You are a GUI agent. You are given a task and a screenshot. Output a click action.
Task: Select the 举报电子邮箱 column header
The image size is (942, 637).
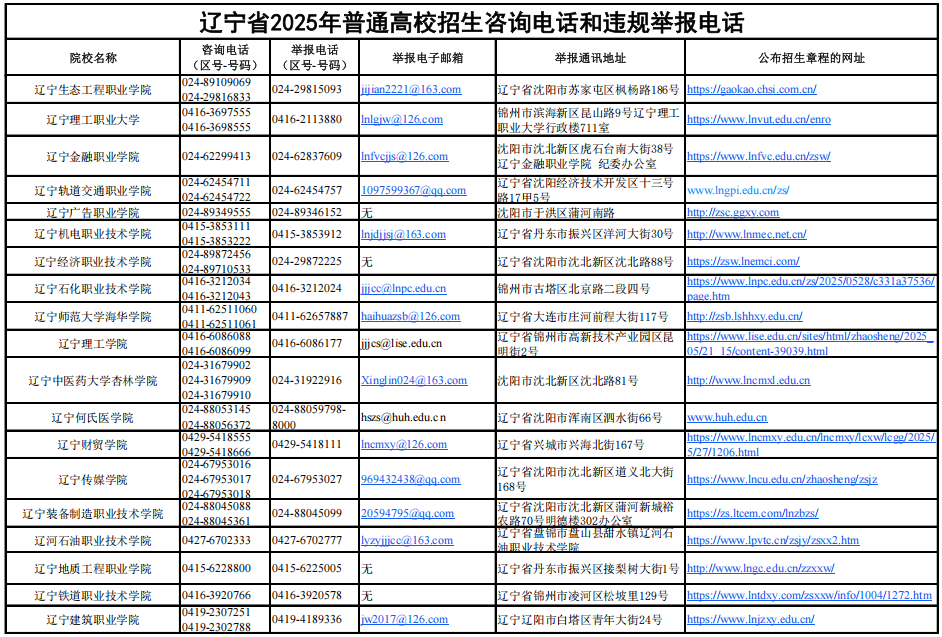pyautogui.click(x=428, y=58)
